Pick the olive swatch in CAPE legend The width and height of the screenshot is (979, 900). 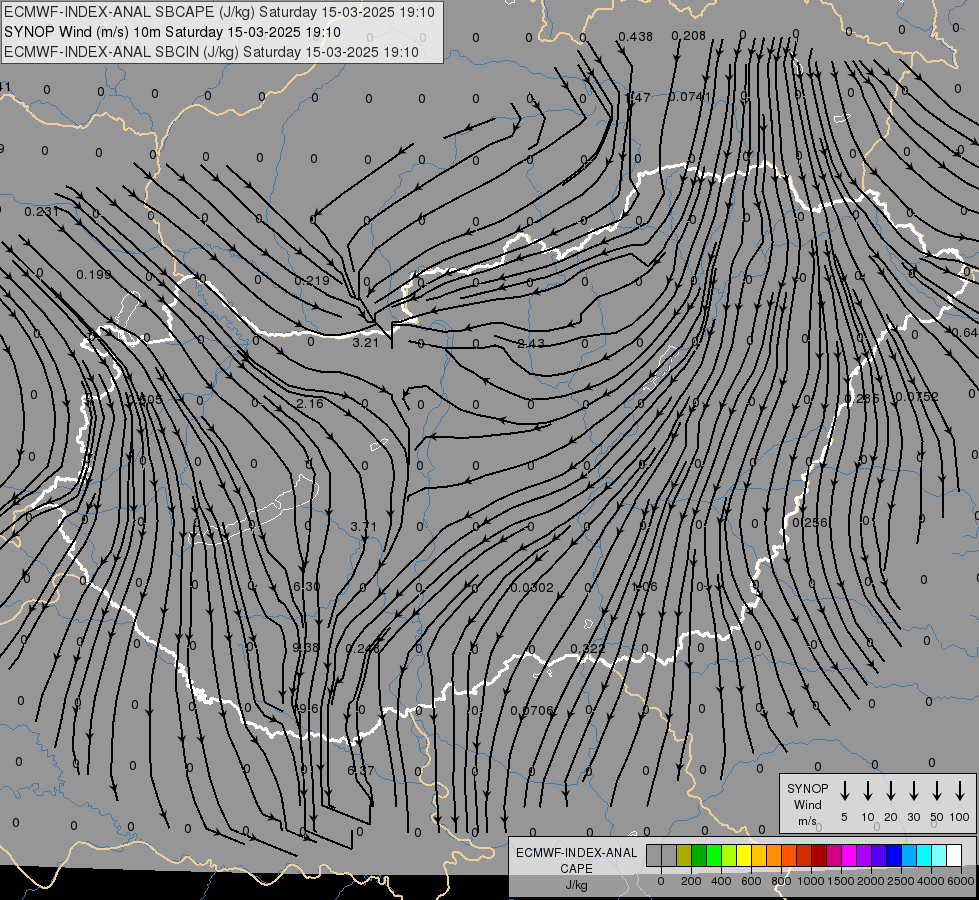click(684, 855)
